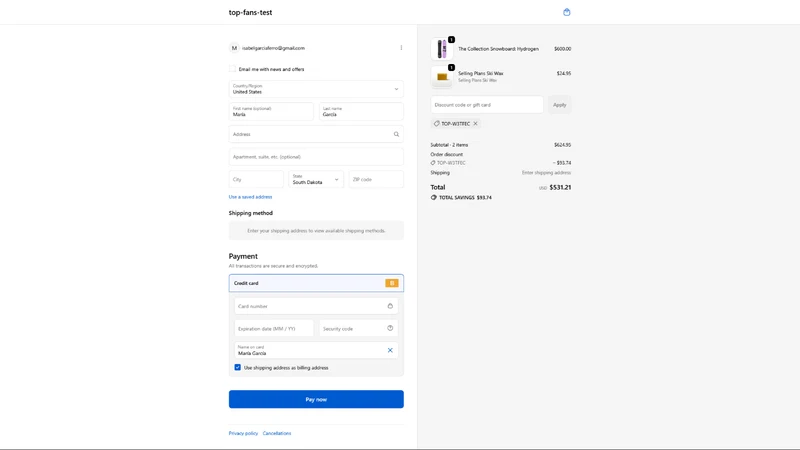This screenshot has height=450, width=800.
Task: Open the Privacy policy link
Action: point(243,433)
